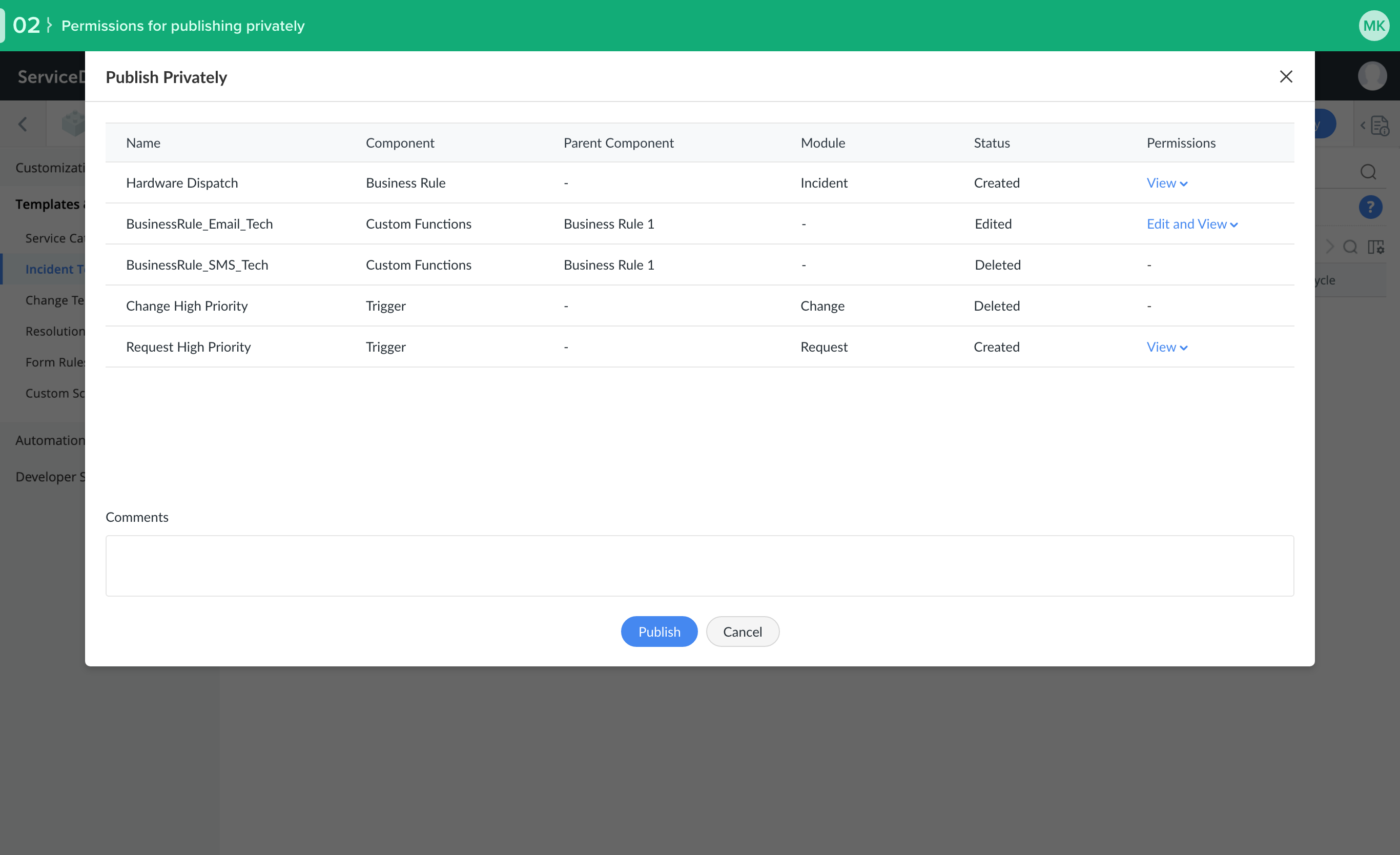The height and width of the screenshot is (855, 1400).
Task: Click the Cancel button
Action: (743, 632)
